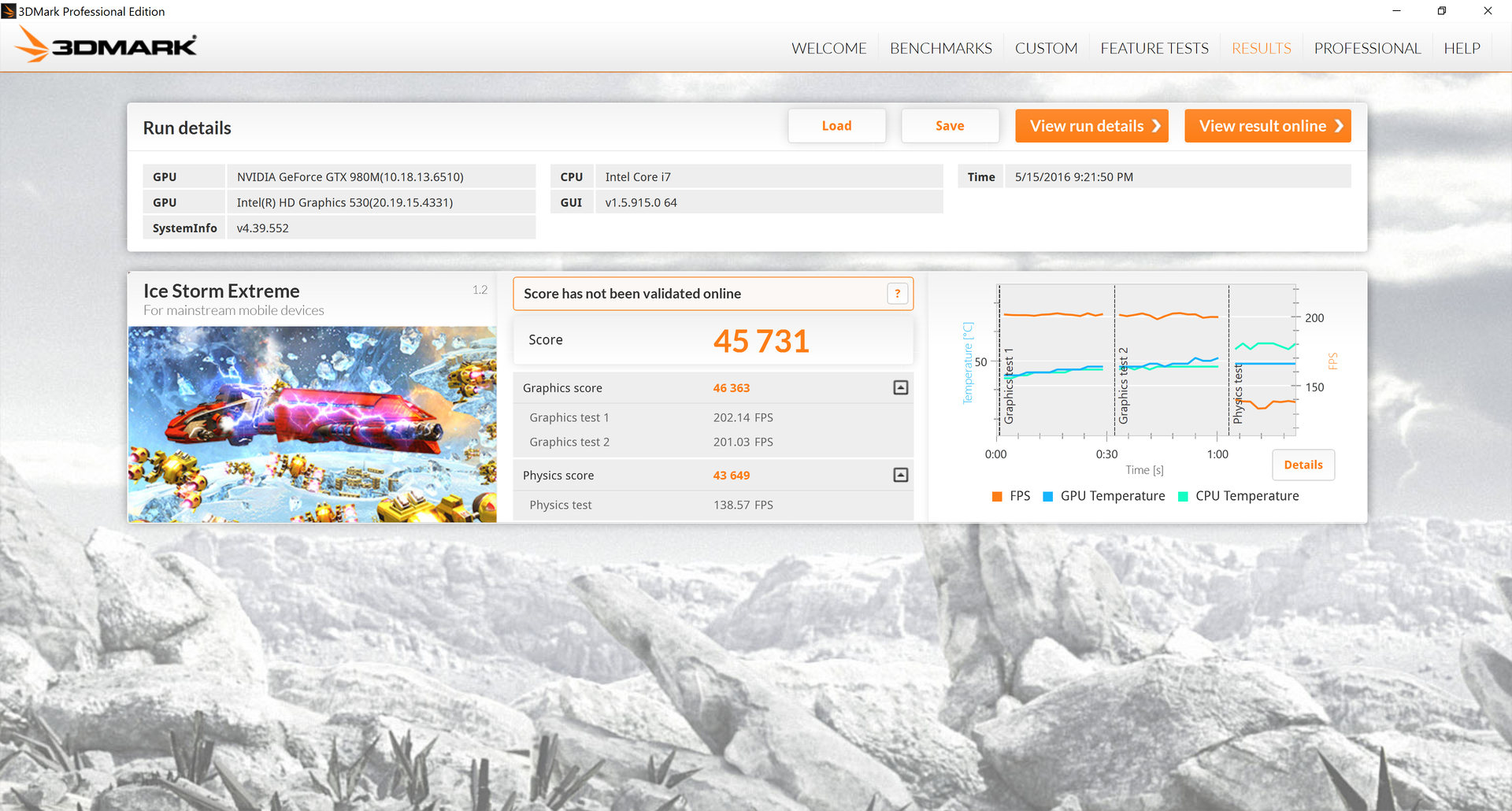
Task: Click the FPS legend label
Action: (x=1020, y=496)
